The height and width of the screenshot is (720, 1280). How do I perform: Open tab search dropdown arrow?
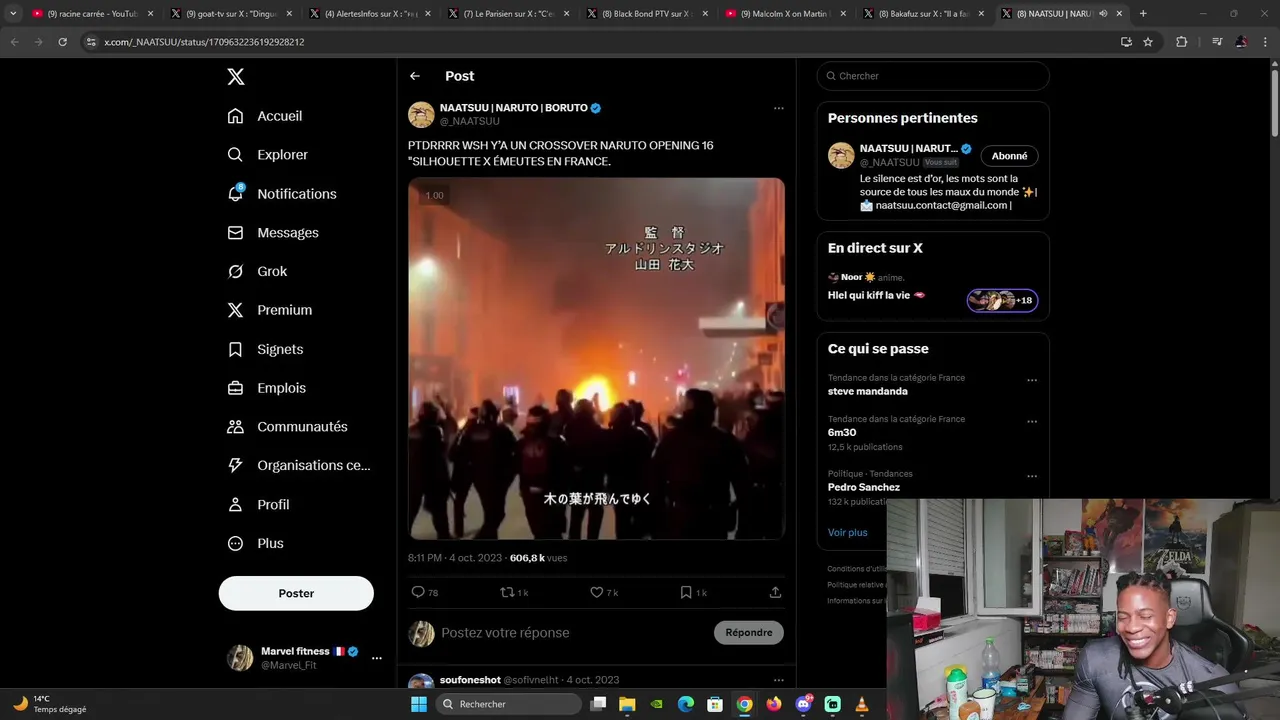(12, 14)
